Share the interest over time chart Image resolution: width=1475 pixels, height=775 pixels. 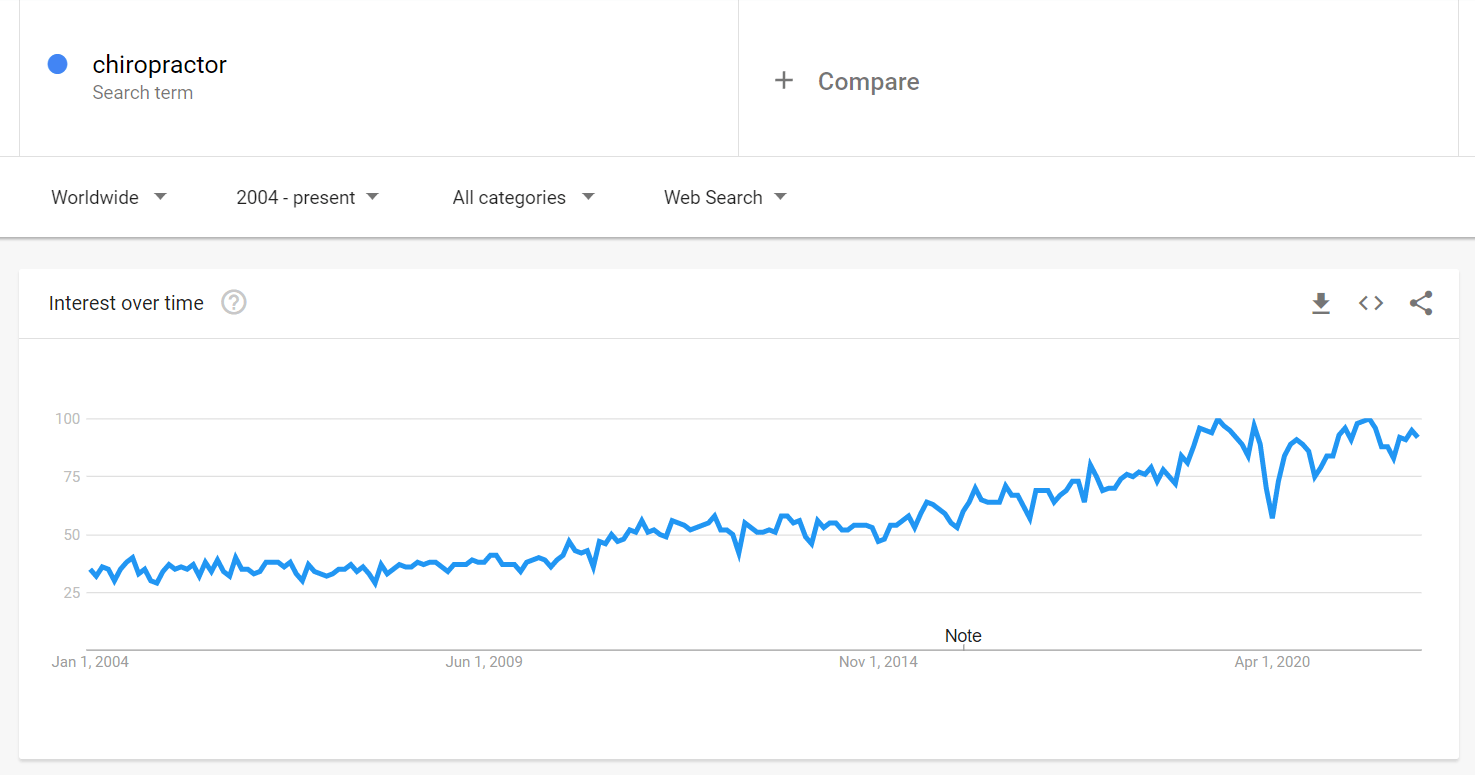coord(1421,303)
